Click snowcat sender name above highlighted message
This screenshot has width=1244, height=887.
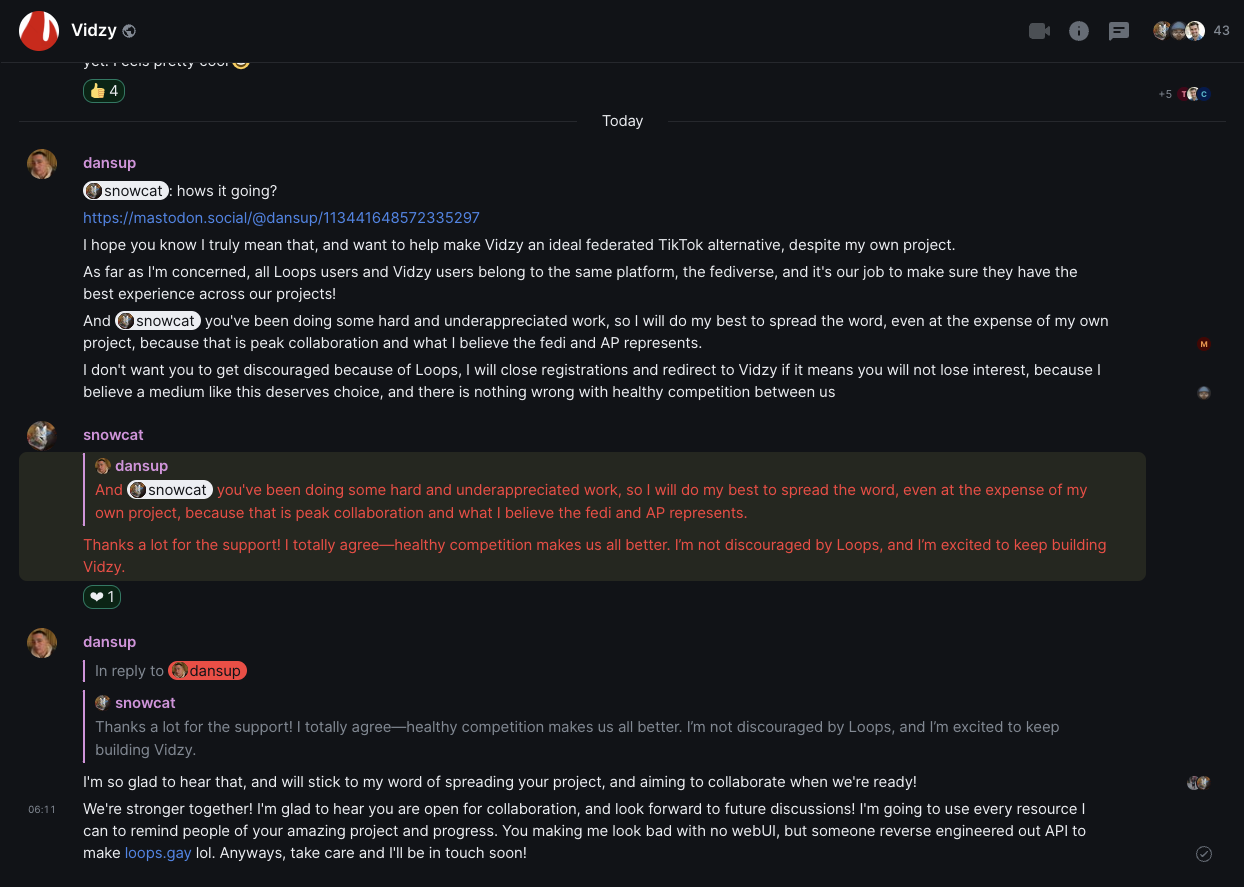pos(113,435)
